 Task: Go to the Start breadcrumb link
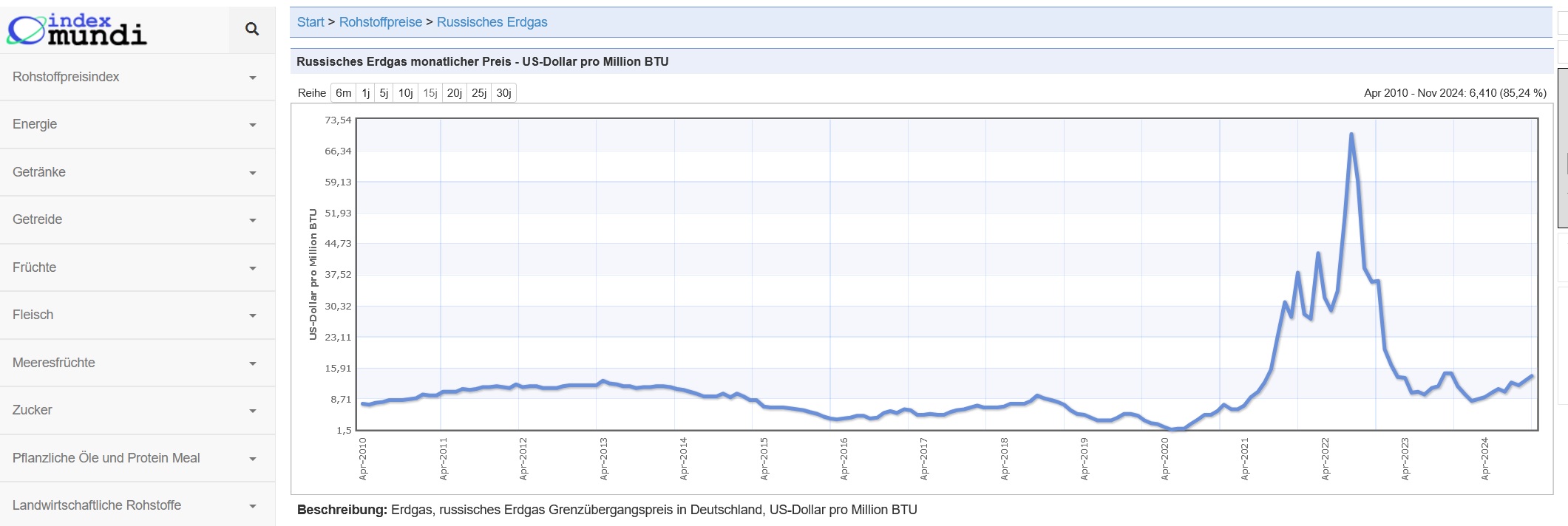[x=310, y=22]
